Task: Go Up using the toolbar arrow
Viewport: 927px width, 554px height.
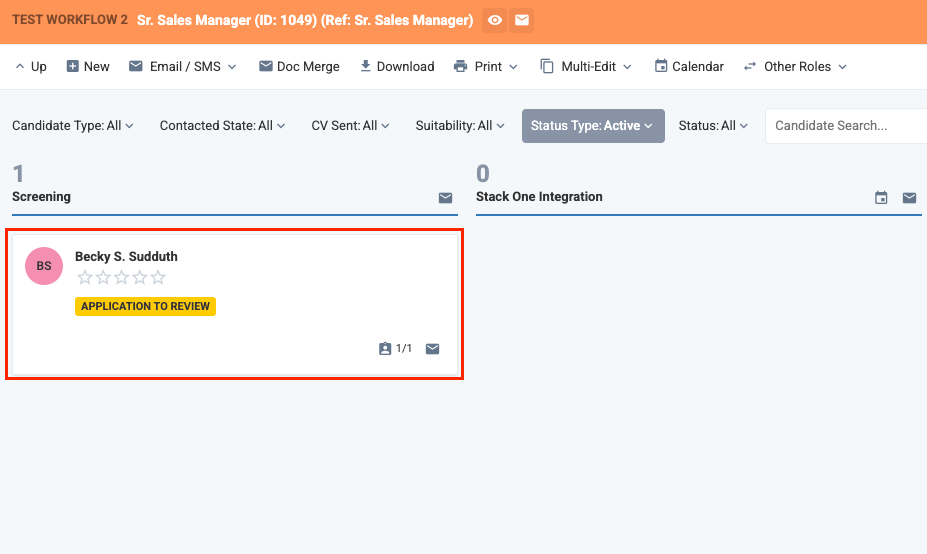Action: tap(31, 66)
